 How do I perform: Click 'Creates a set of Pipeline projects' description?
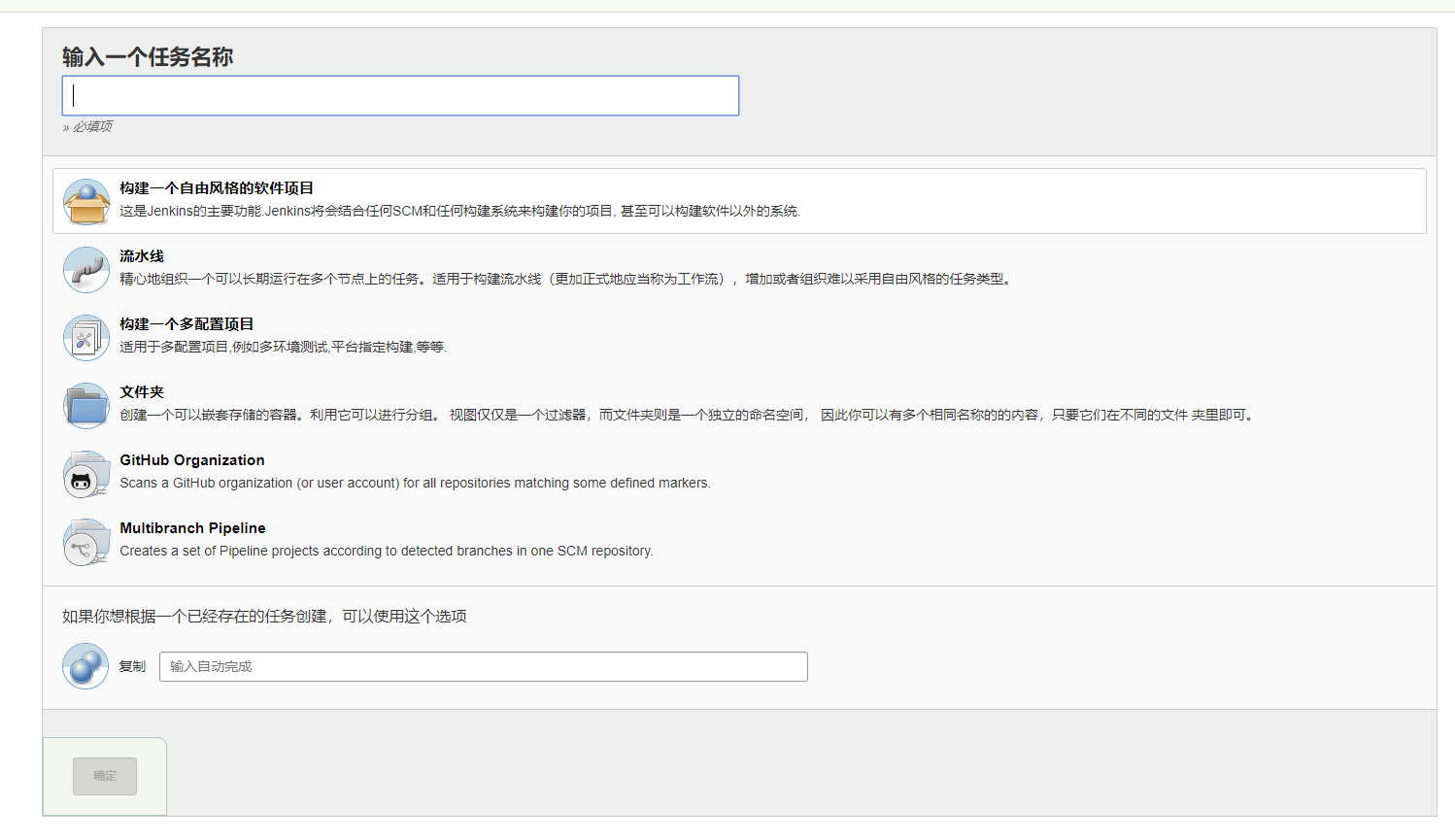(x=387, y=551)
